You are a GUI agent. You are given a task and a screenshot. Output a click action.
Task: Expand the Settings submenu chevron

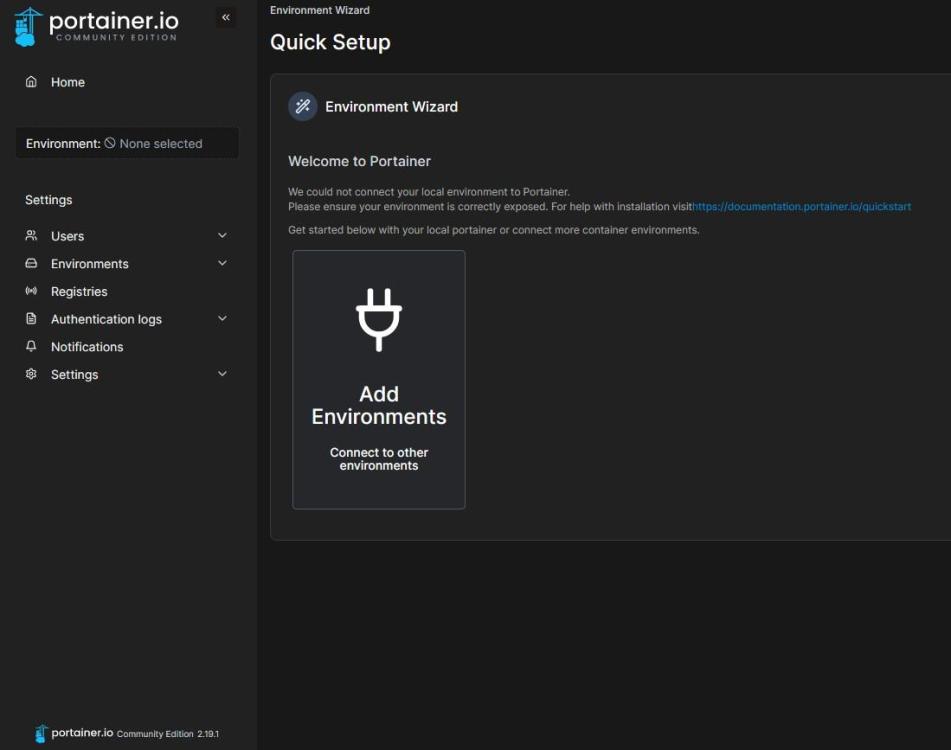[x=222, y=374]
